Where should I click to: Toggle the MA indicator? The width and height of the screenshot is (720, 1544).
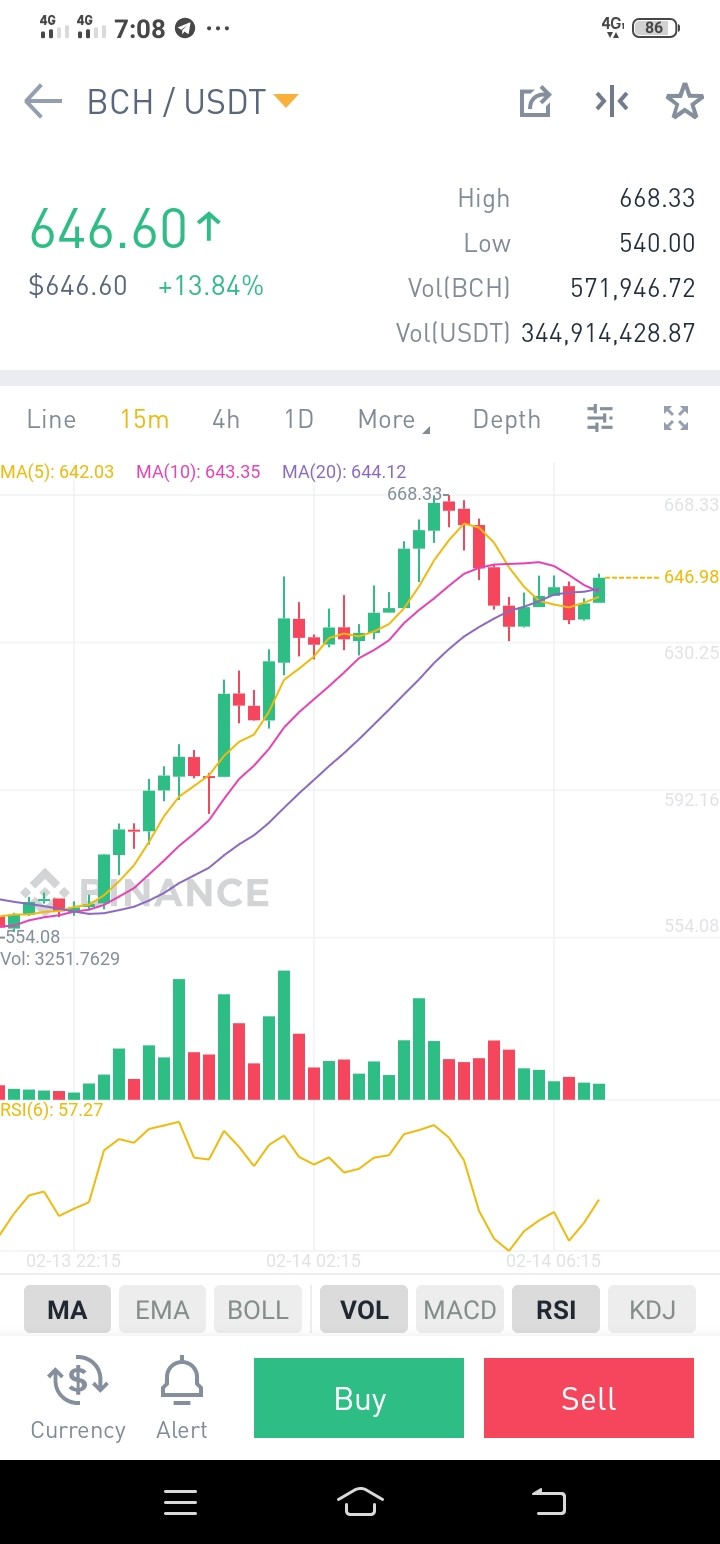coord(67,1310)
